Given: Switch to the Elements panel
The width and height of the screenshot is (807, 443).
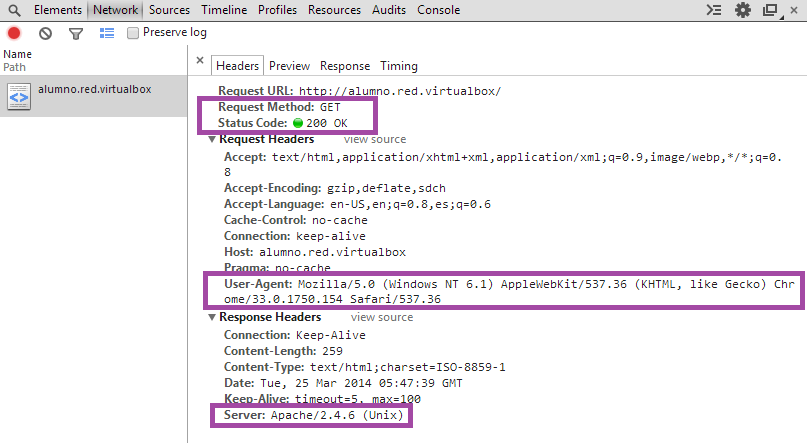Looking at the screenshot, I should (x=58, y=10).
